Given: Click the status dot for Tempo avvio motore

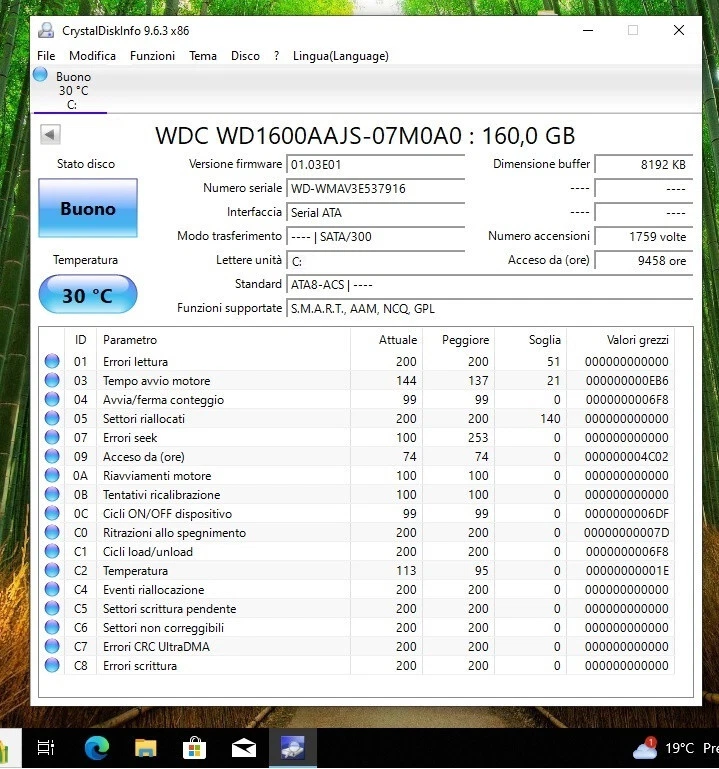Looking at the screenshot, I should [52, 380].
